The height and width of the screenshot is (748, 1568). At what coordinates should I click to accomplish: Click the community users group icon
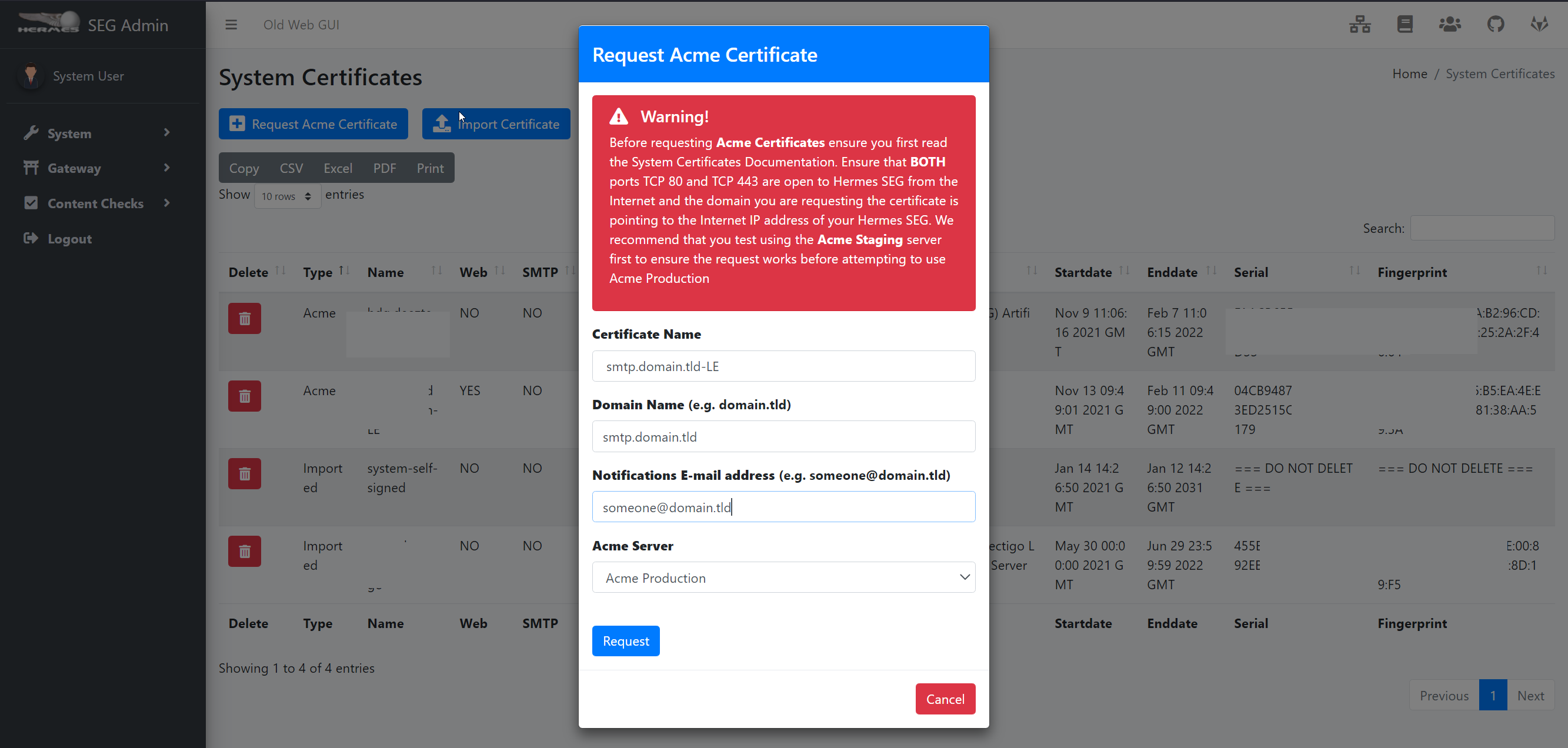(1449, 25)
